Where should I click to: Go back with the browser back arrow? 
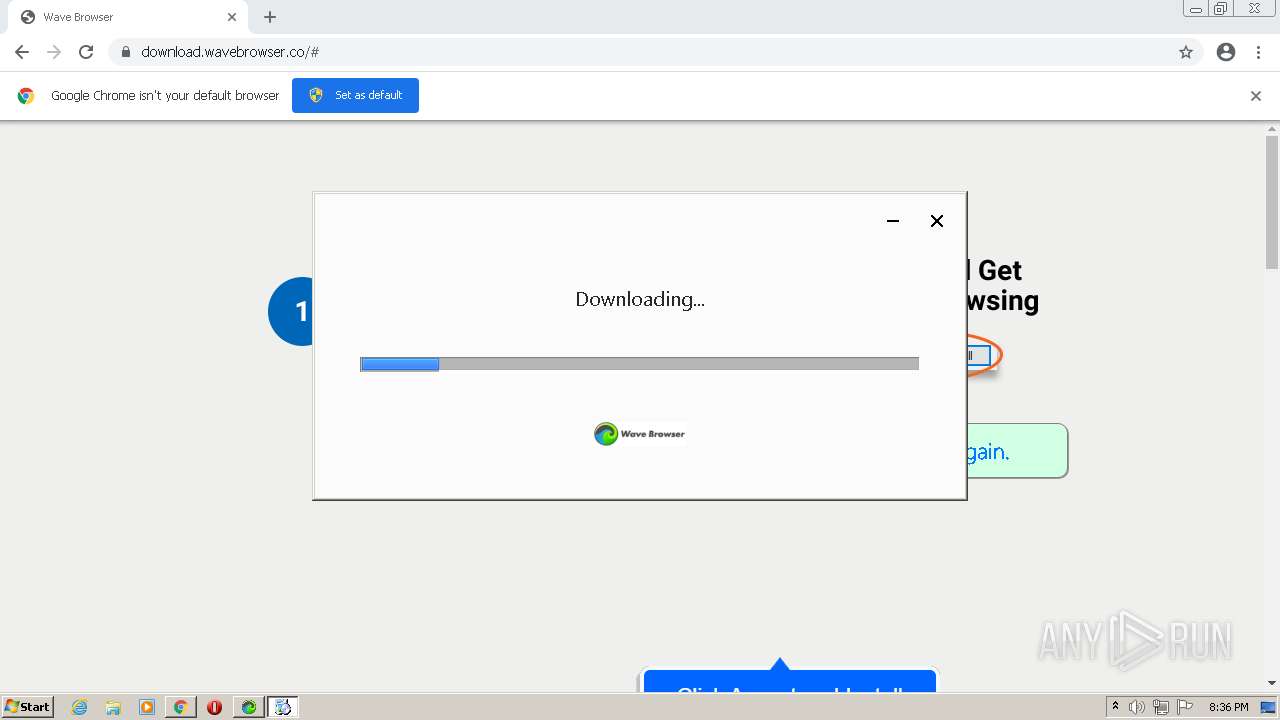(22, 52)
